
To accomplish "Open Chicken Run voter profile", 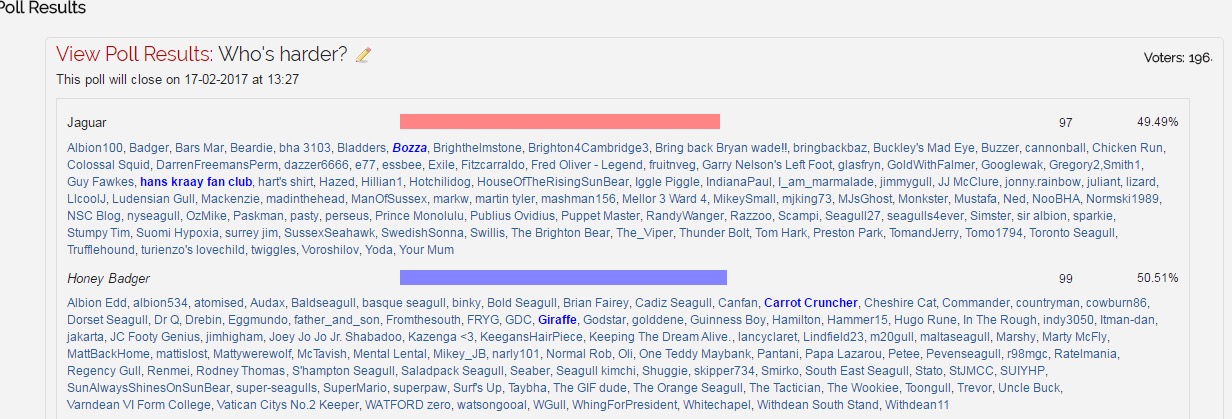I will (x=1127, y=148).
